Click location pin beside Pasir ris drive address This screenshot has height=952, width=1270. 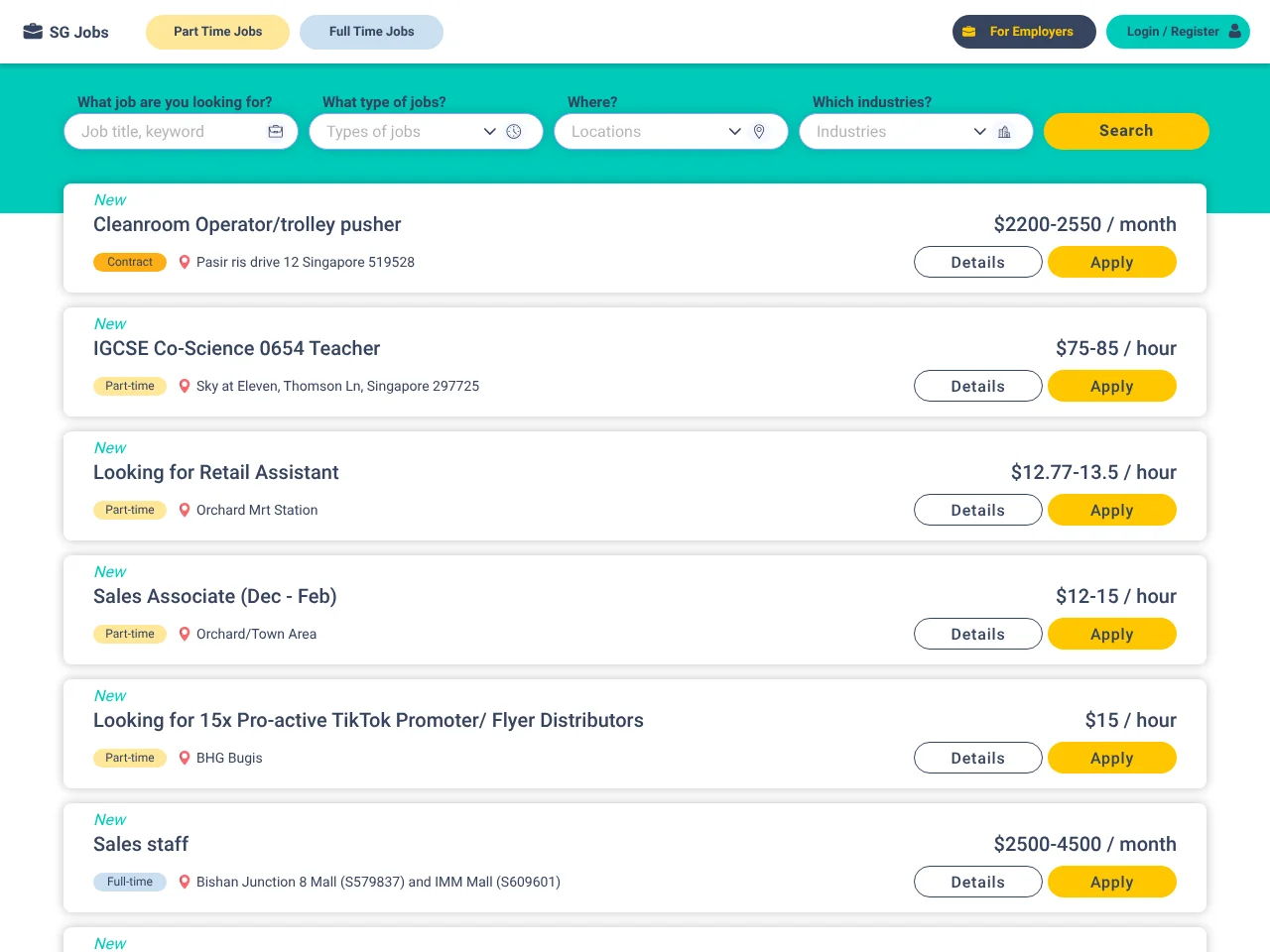pos(184,262)
